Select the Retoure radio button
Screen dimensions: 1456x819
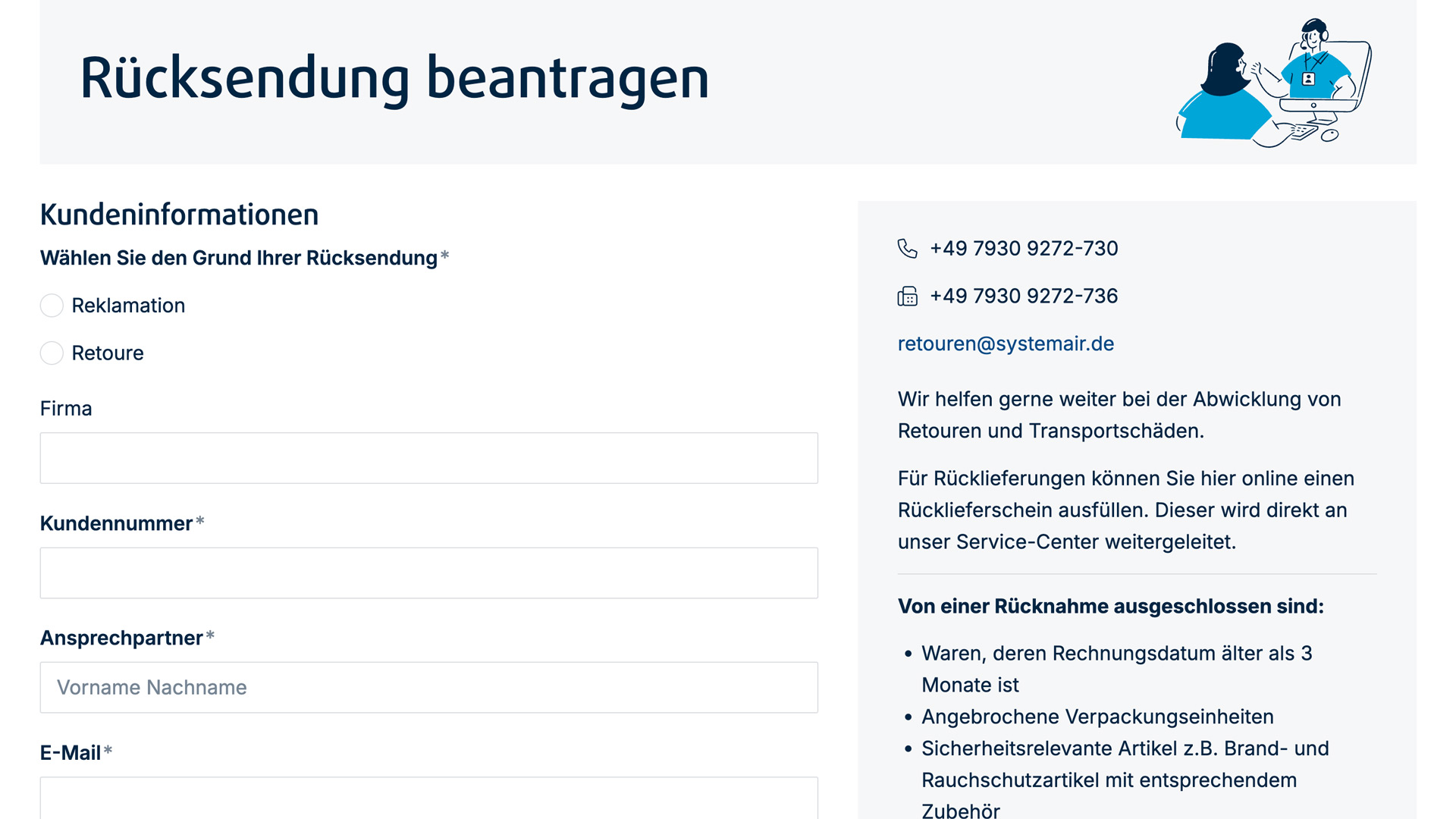52,352
